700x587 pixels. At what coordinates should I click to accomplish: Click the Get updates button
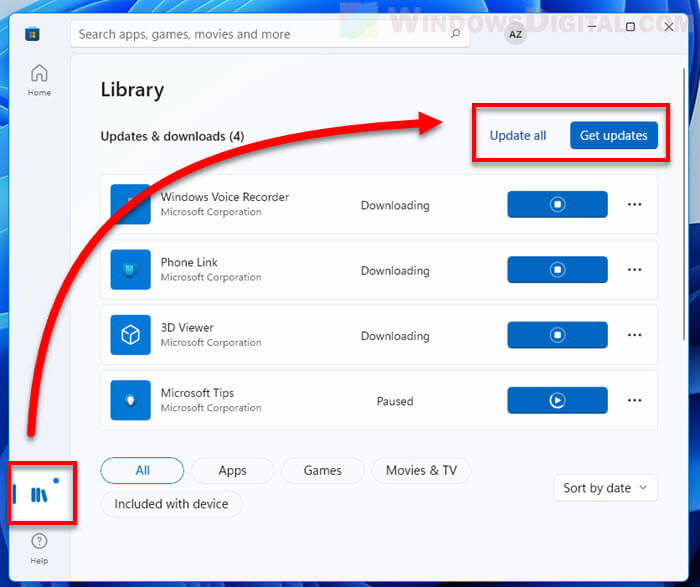click(614, 135)
